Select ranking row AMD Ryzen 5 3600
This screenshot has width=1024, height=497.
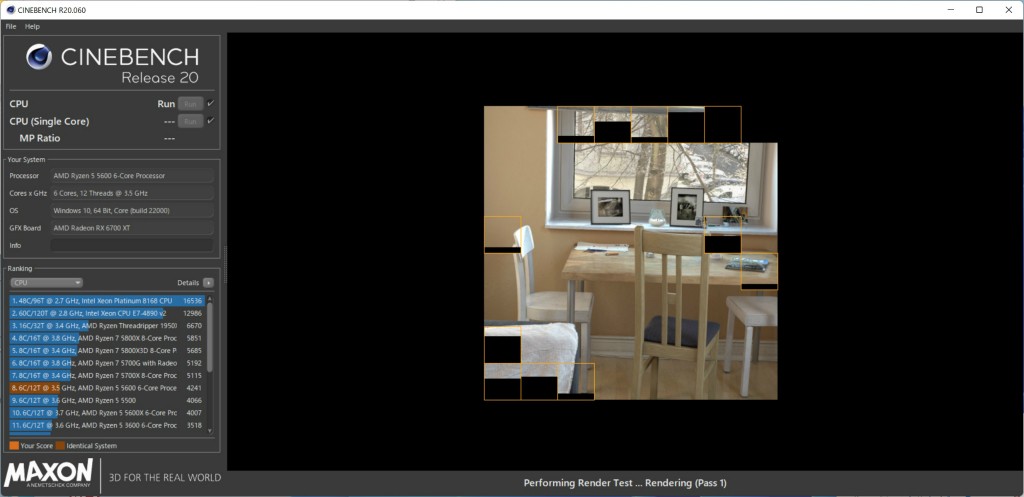click(x=107, y=425)
